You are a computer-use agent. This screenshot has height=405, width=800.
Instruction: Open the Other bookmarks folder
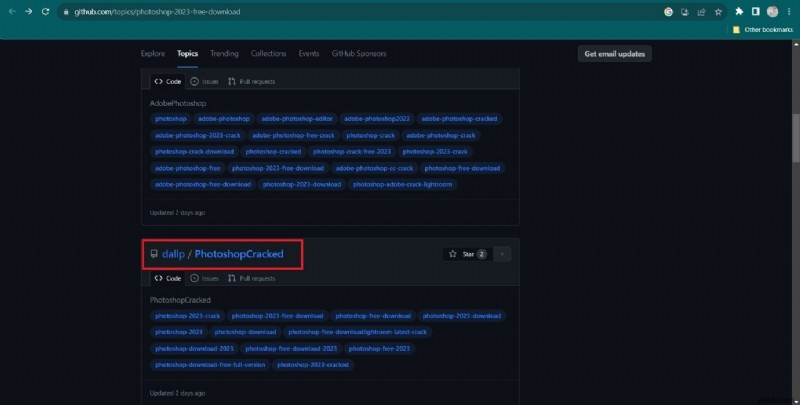point(763,30)
